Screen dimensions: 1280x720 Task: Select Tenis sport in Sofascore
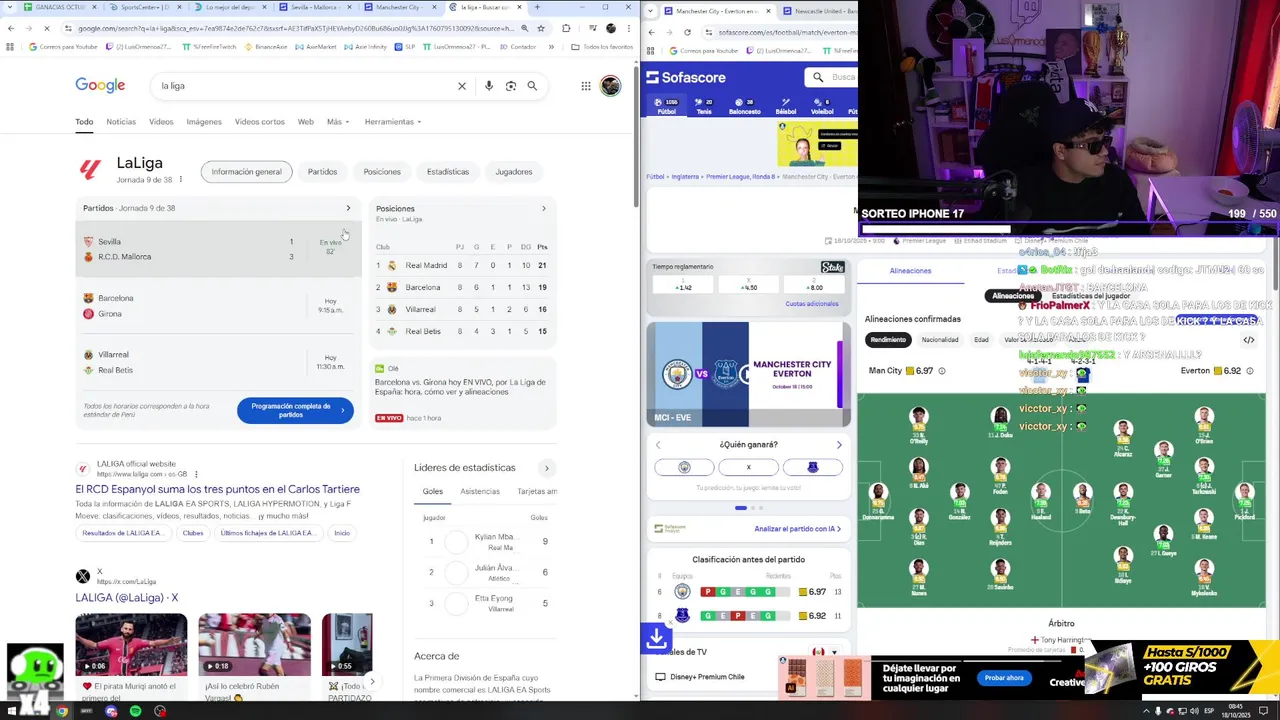coord(704,106)
